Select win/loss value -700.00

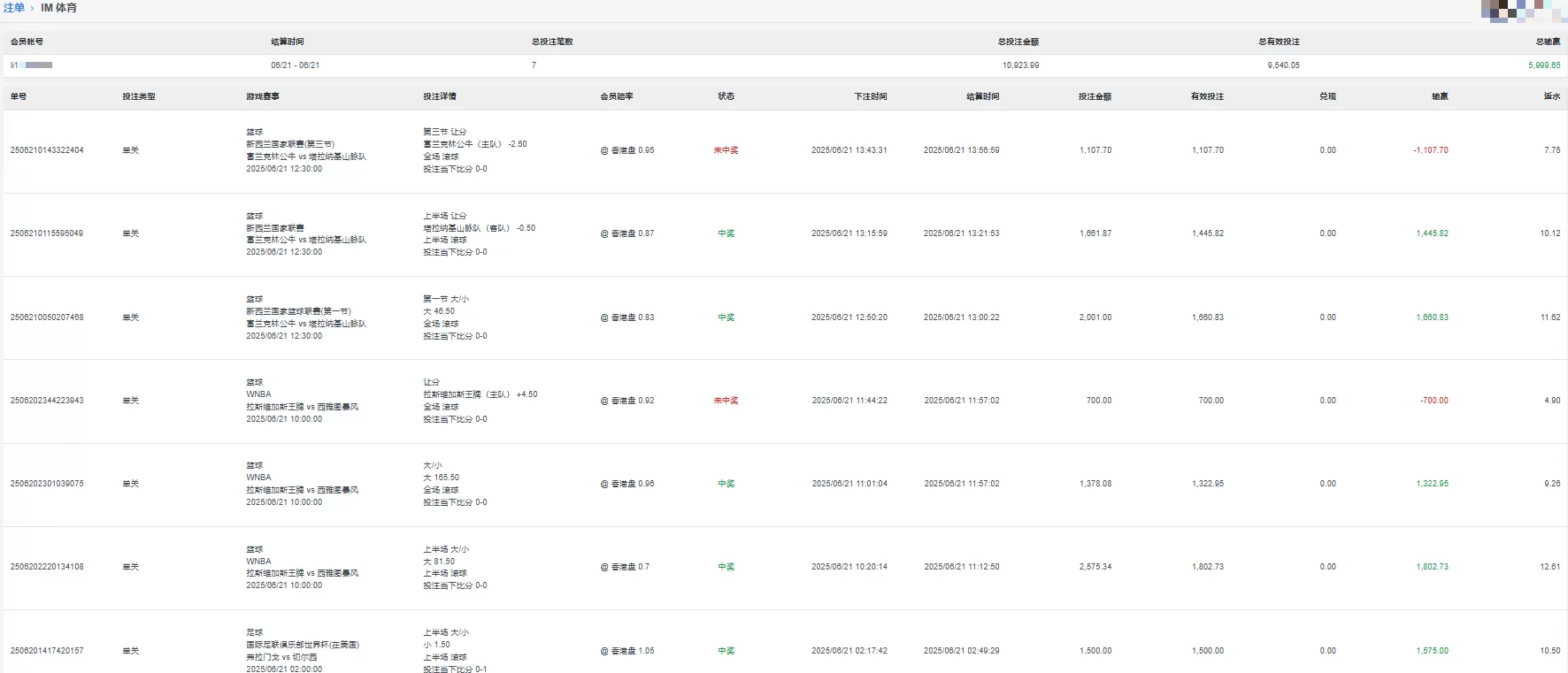1434,401
